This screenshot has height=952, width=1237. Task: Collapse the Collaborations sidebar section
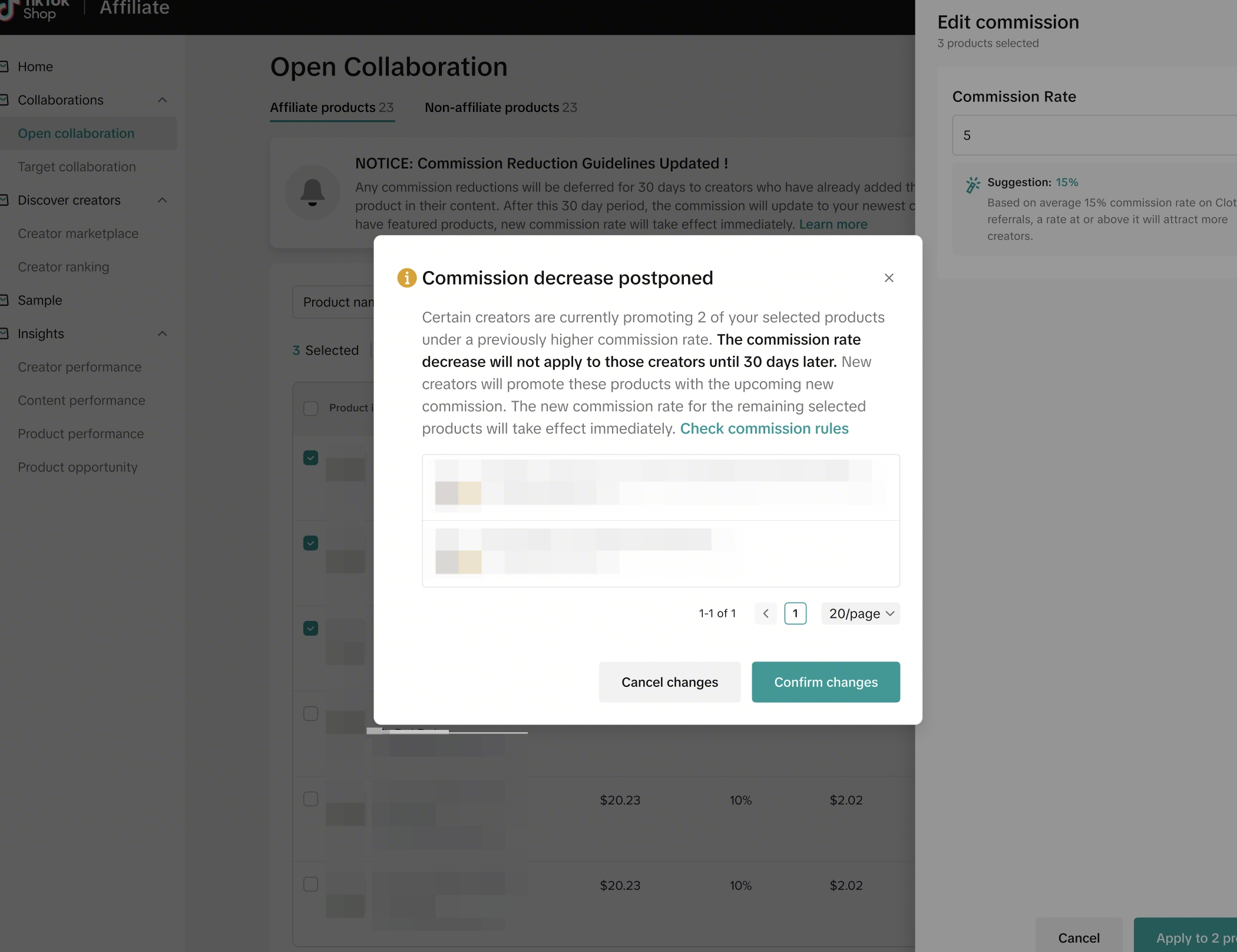pos(163,100)
